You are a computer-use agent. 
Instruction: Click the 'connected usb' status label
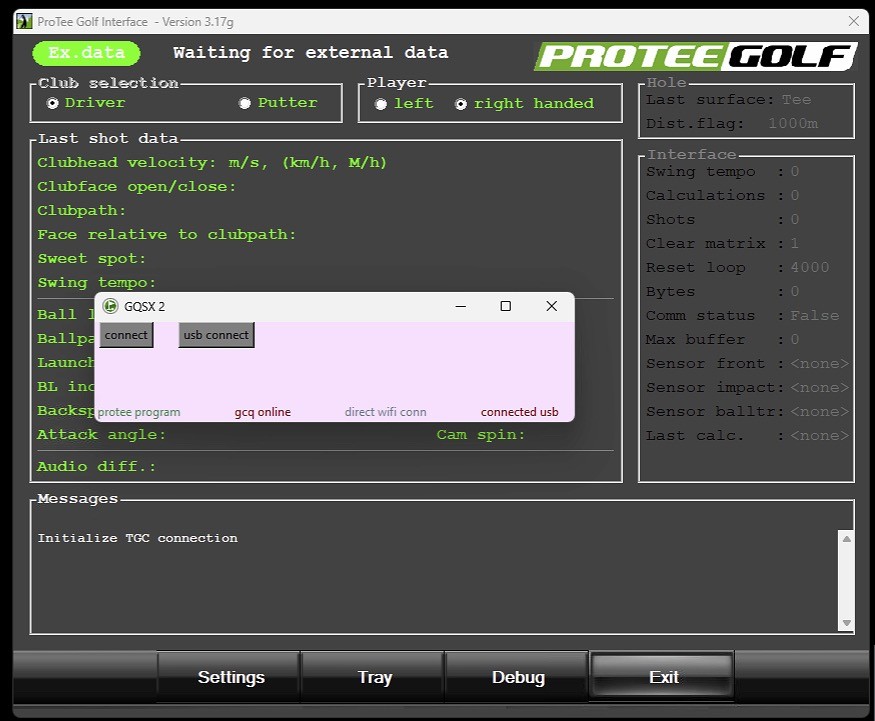tap(520, 412)
